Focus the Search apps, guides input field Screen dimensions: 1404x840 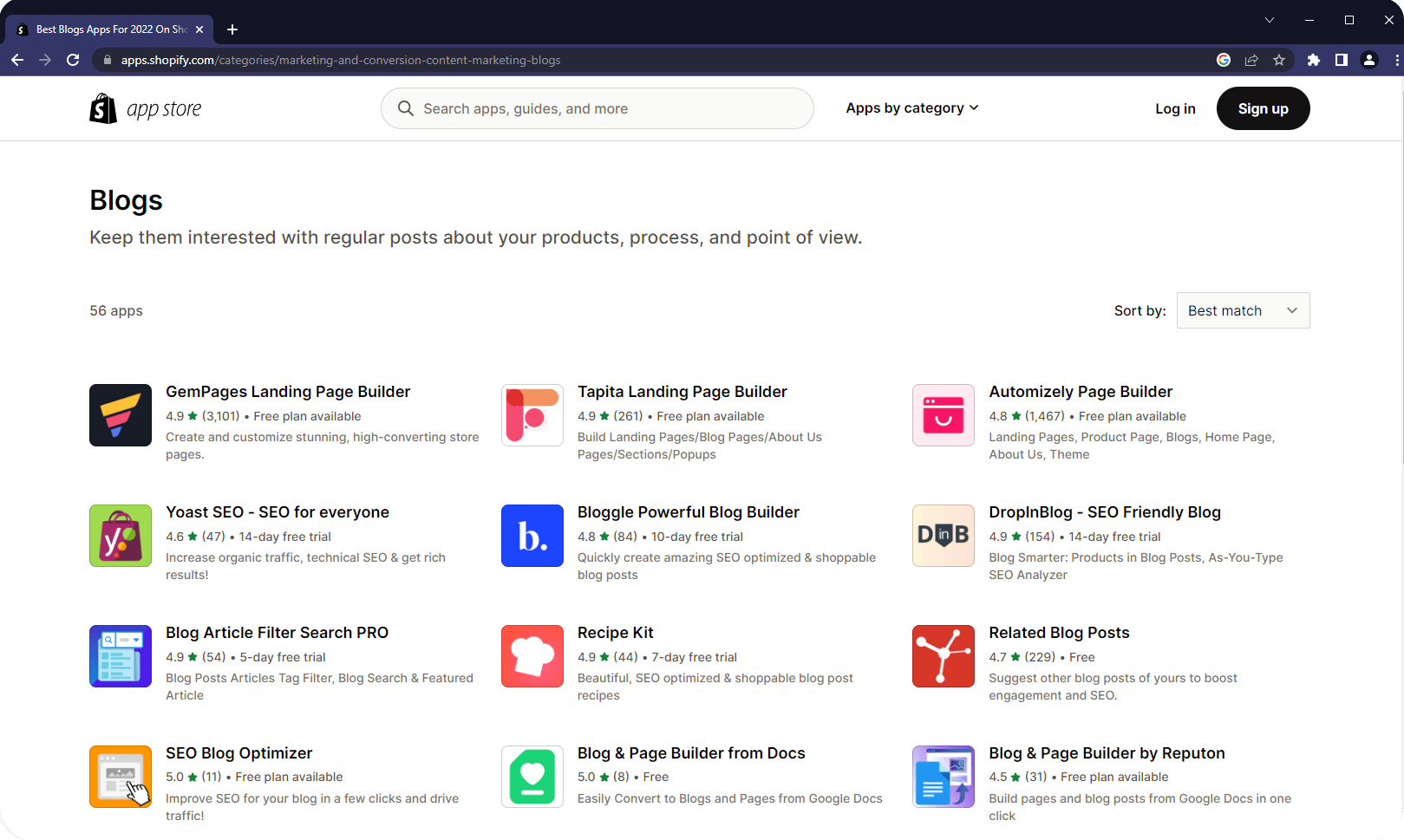click(x=597, y=108)
